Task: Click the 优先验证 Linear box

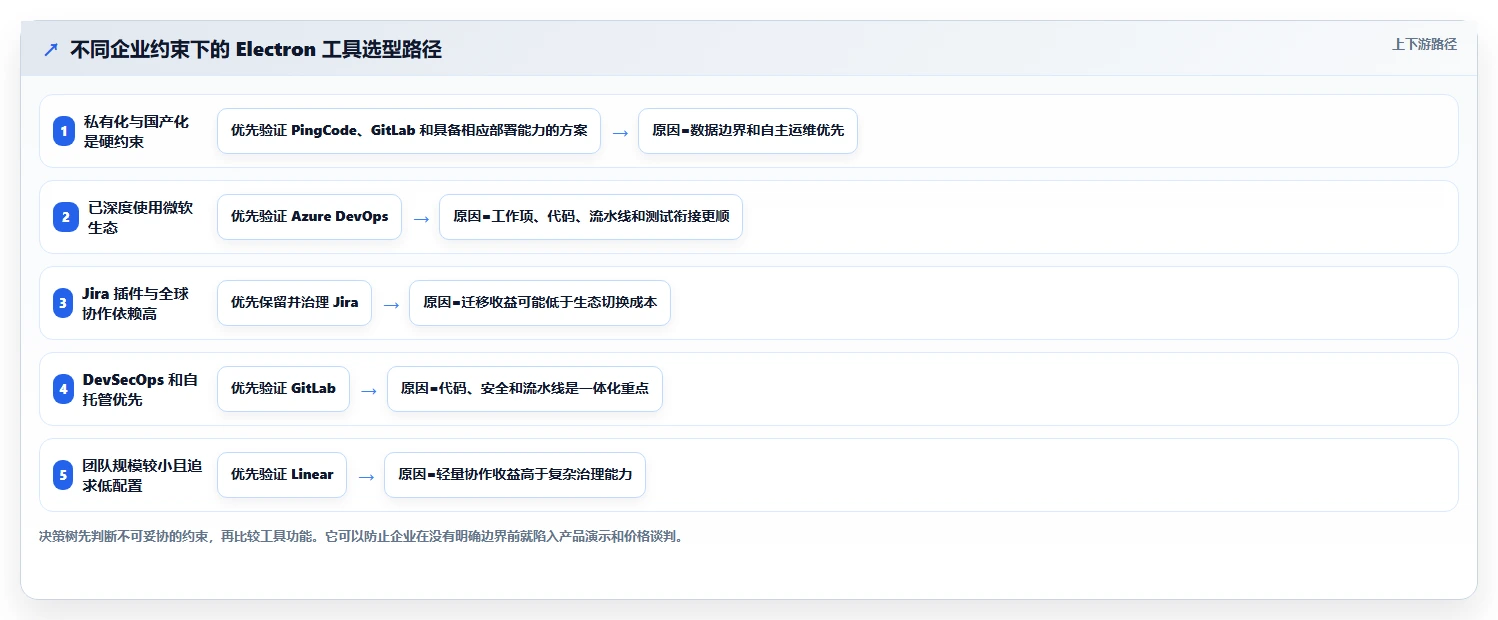Action: click(x=282, y=475)
